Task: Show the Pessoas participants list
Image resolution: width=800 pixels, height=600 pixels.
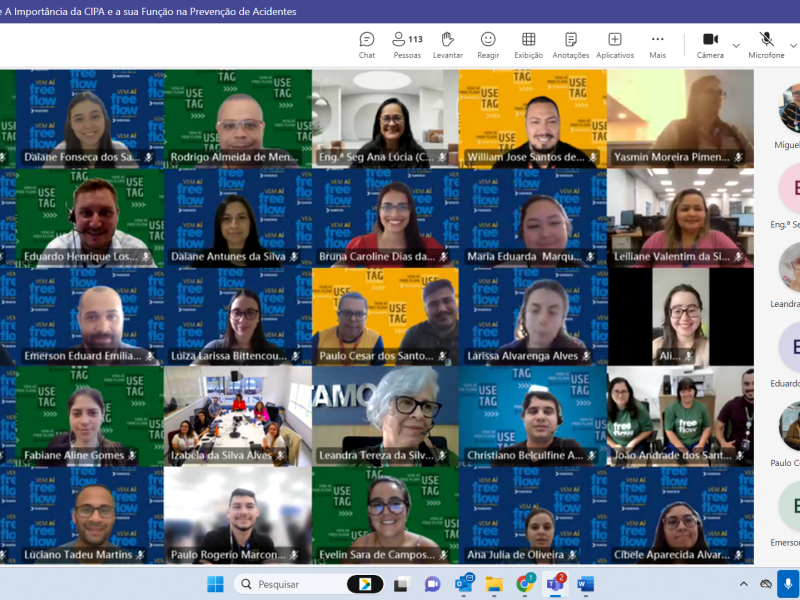Action: tap(406, 45)
